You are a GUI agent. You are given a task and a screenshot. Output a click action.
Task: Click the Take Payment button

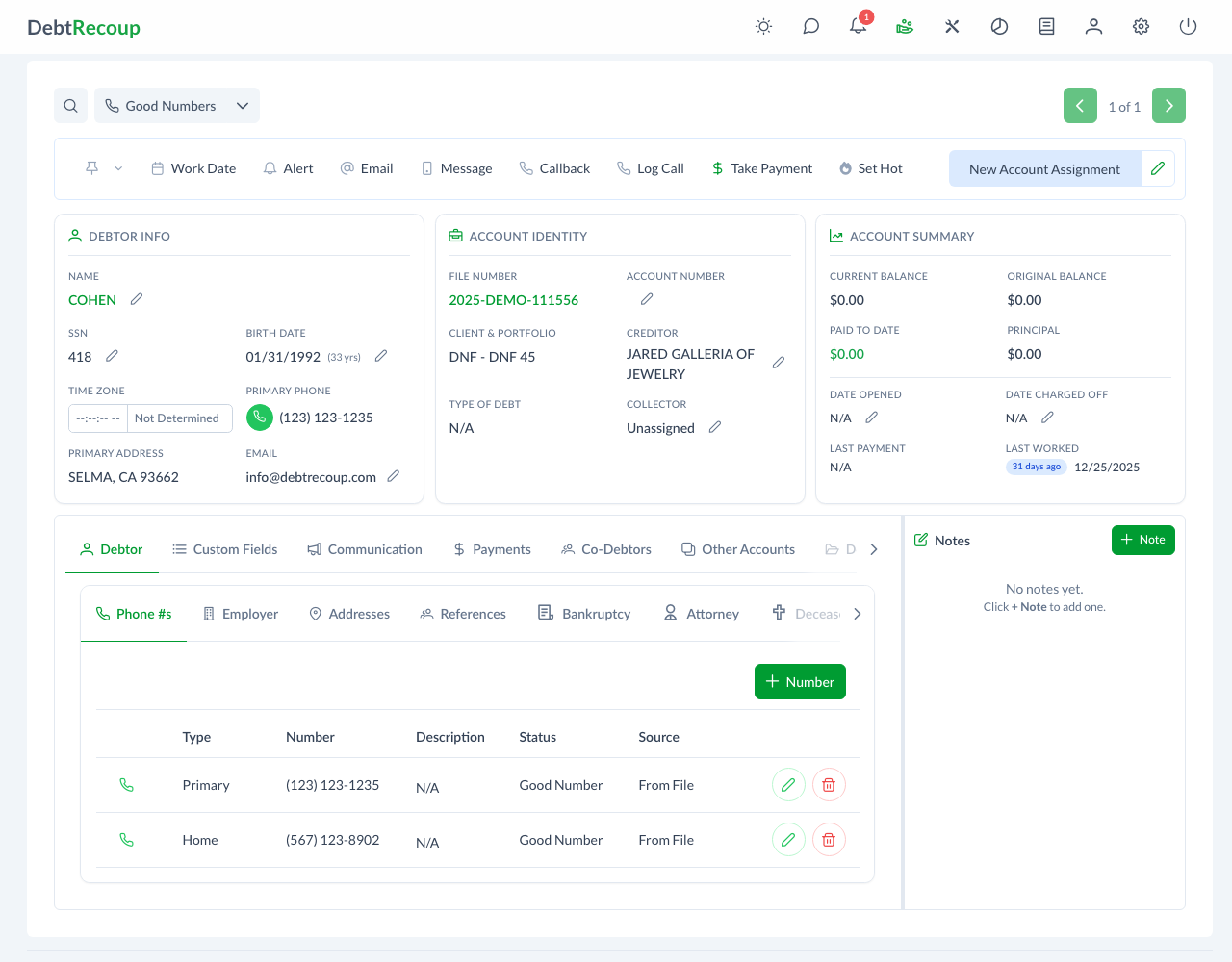[761, 168]
